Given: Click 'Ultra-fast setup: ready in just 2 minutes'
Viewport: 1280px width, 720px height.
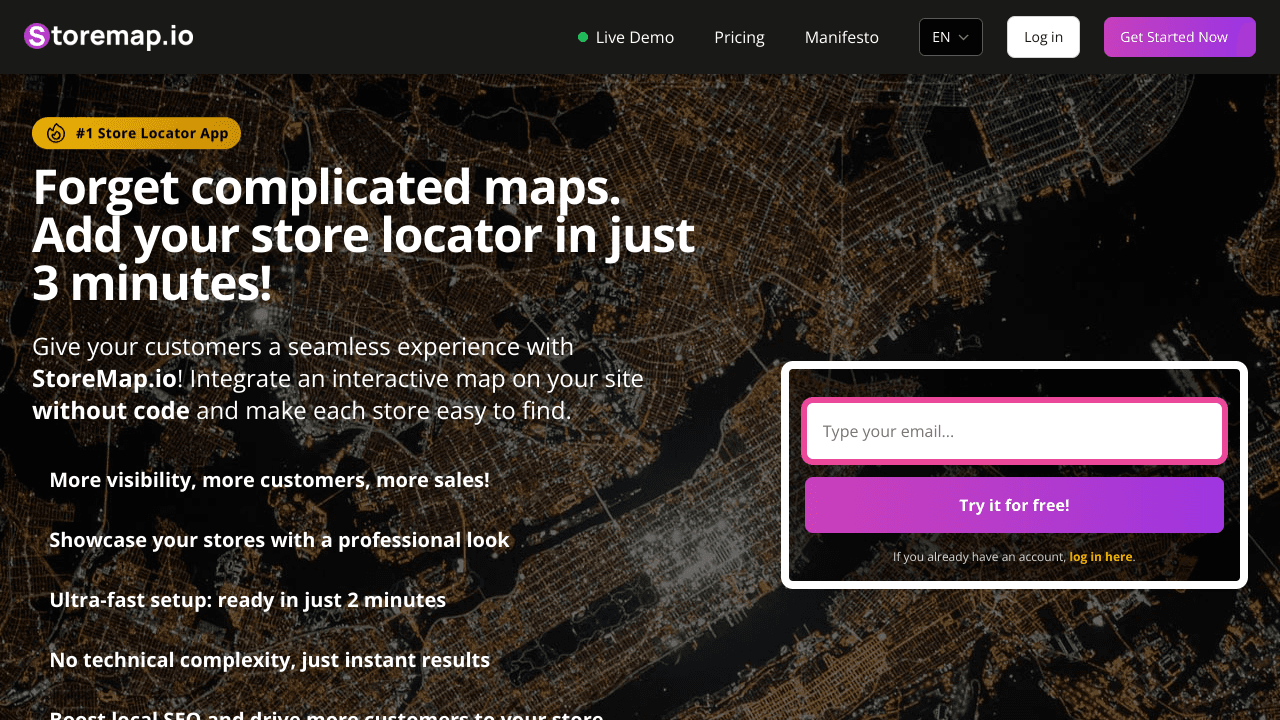Looking at the screenshot, I should (x=247, y=600).
